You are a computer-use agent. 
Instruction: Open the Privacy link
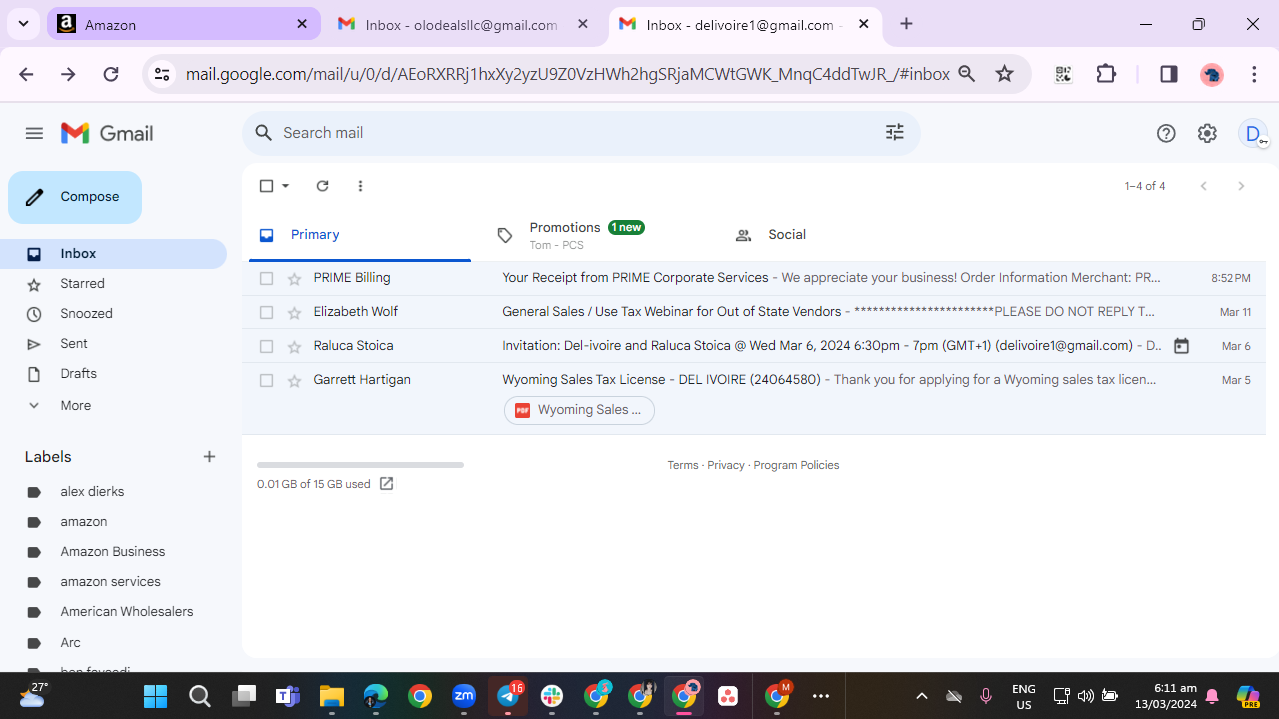coord(726,465)
